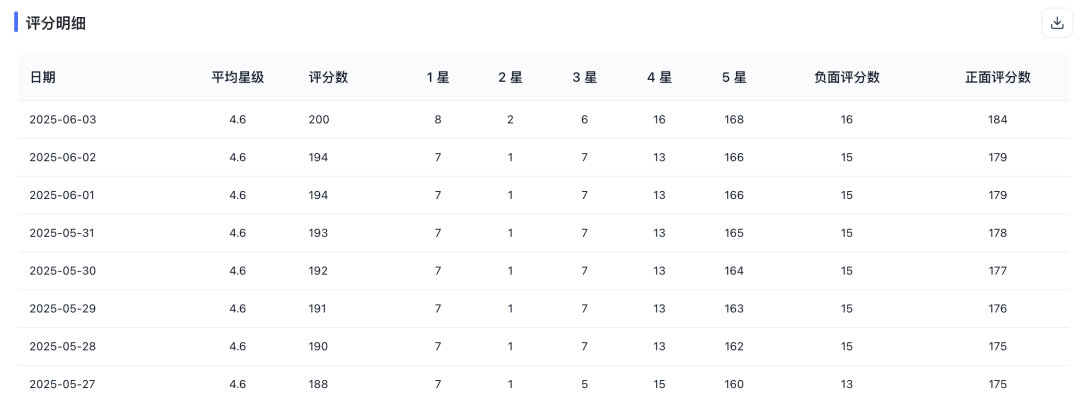Click rating count 200 cell
The width and height of the screenshot is (1080, 398).
coord(319,120)
